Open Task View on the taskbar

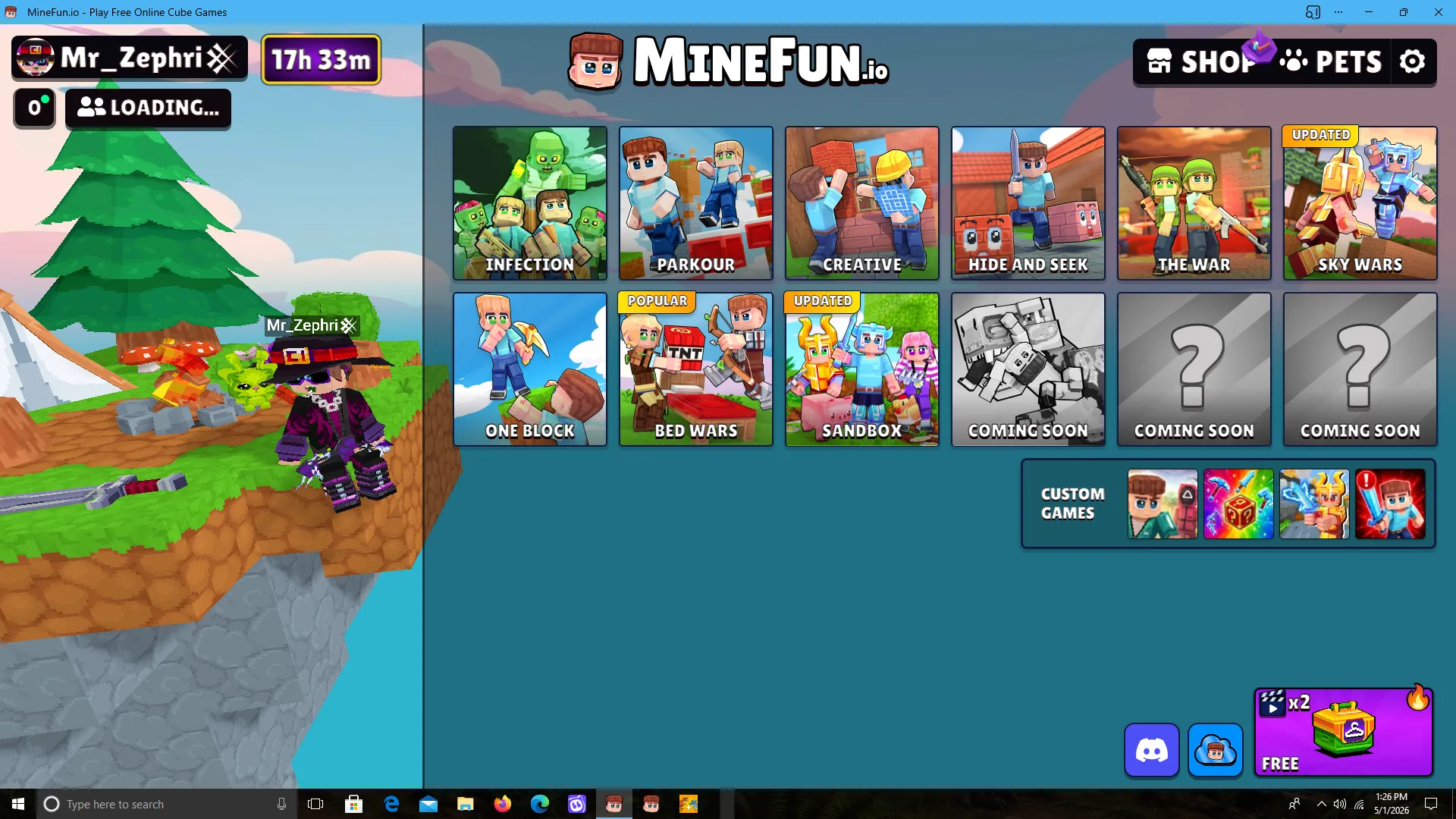point(315,804)
